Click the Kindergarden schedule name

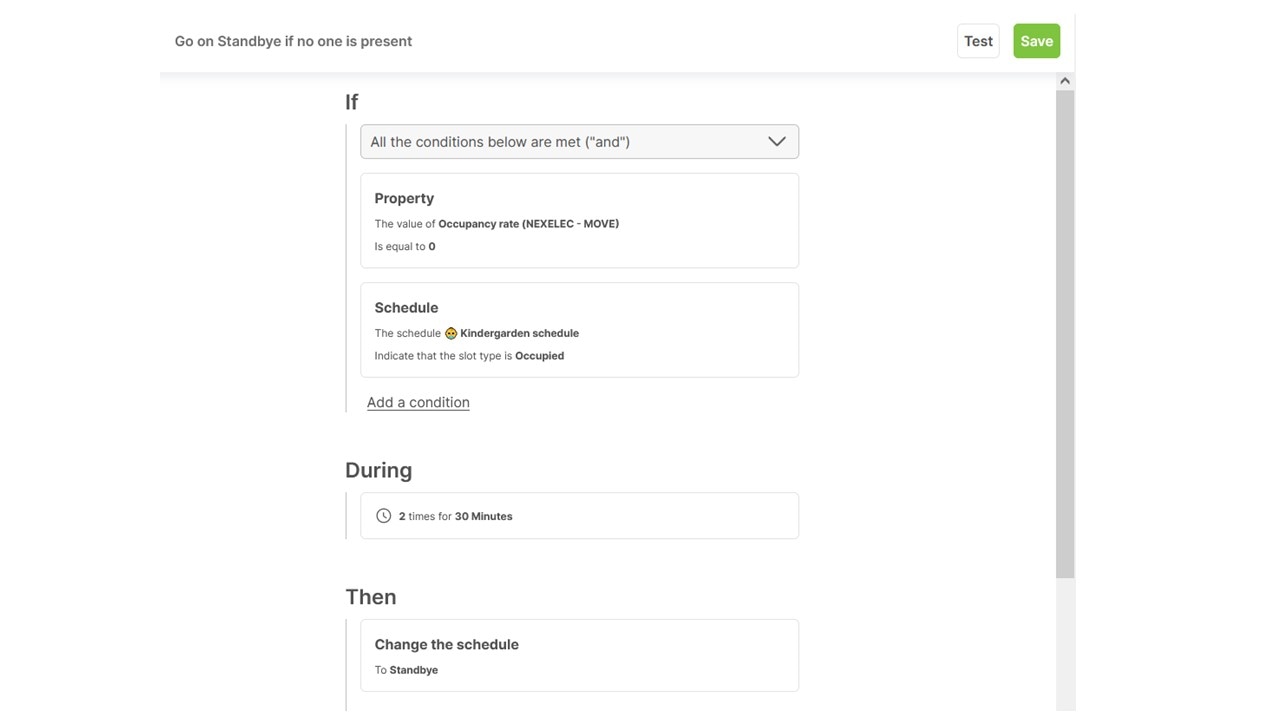(x=519, y=333)
